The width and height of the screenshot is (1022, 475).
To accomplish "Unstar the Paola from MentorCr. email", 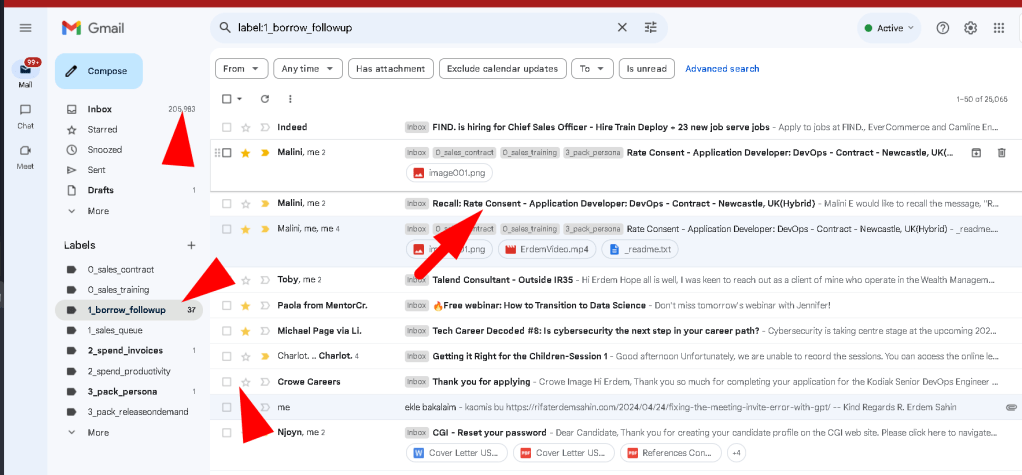I will [246, 306].
